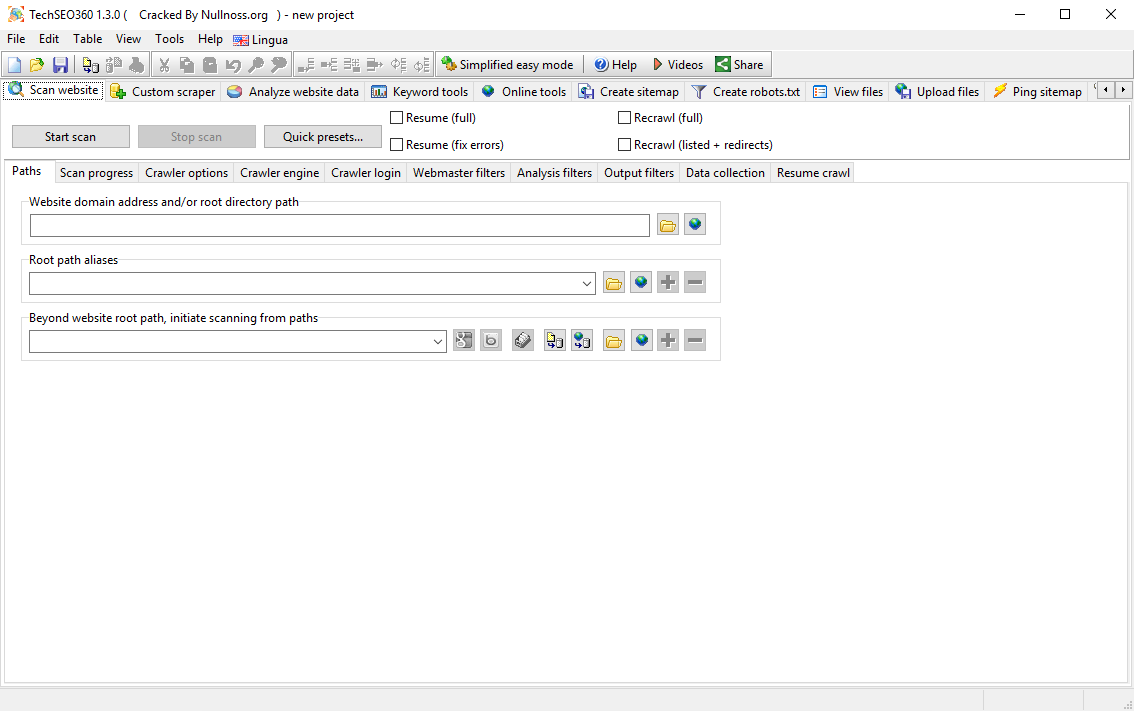Click the import from file icon in scanning paths row

pyautogui.click(x=555, y=340)
